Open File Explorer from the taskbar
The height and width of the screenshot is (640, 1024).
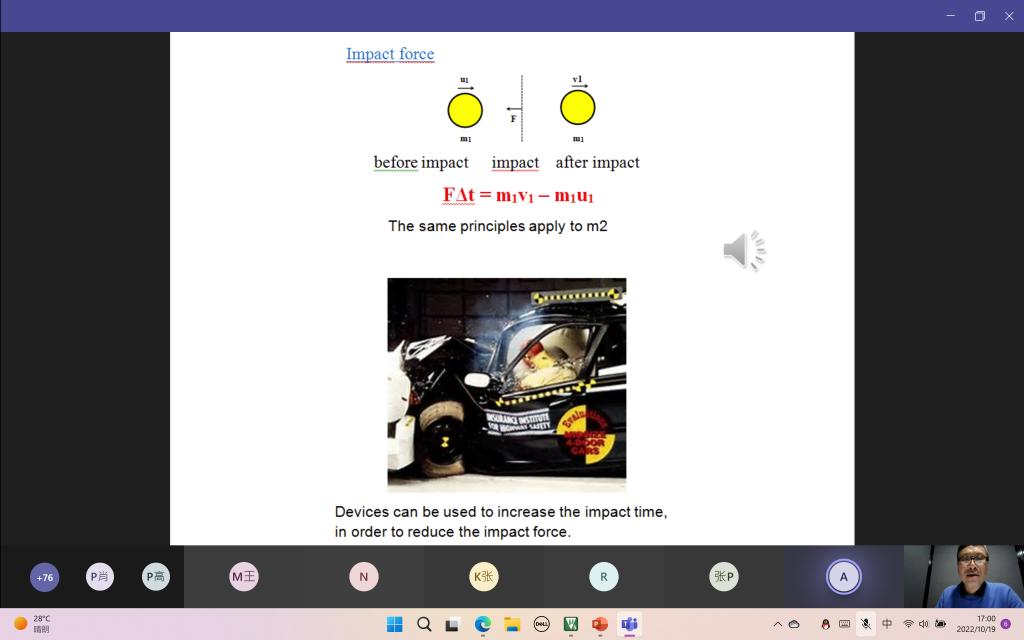pos(512,624)
